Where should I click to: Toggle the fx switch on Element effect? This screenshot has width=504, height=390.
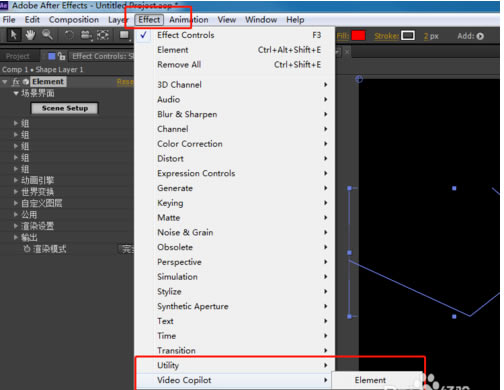[x=16, y=82]
